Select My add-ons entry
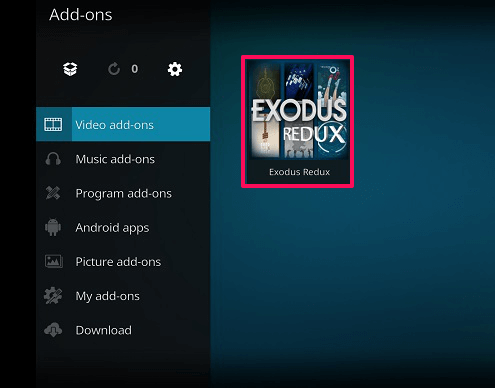The width and height of the screenshot is (495, 388). [x=123, y=296]
